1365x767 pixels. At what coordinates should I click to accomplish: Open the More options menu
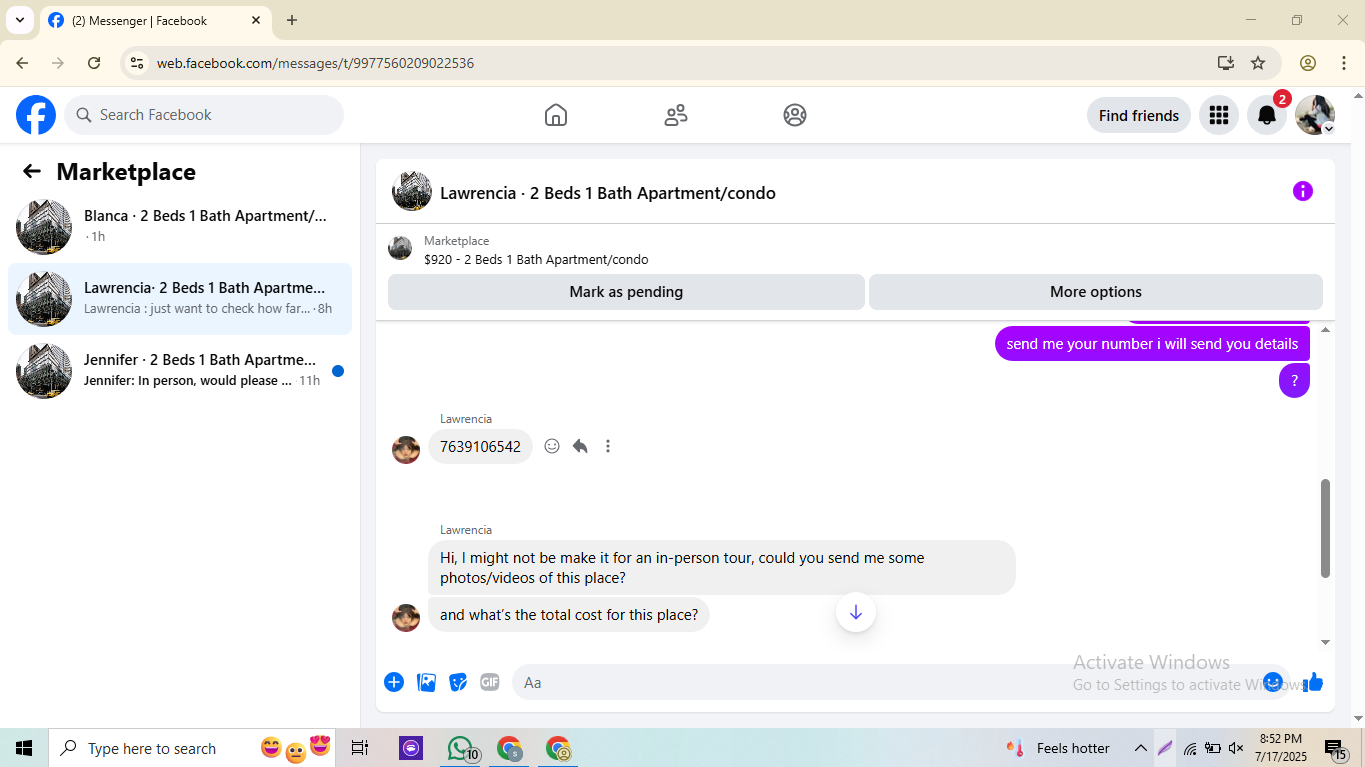click(1096, 292)
